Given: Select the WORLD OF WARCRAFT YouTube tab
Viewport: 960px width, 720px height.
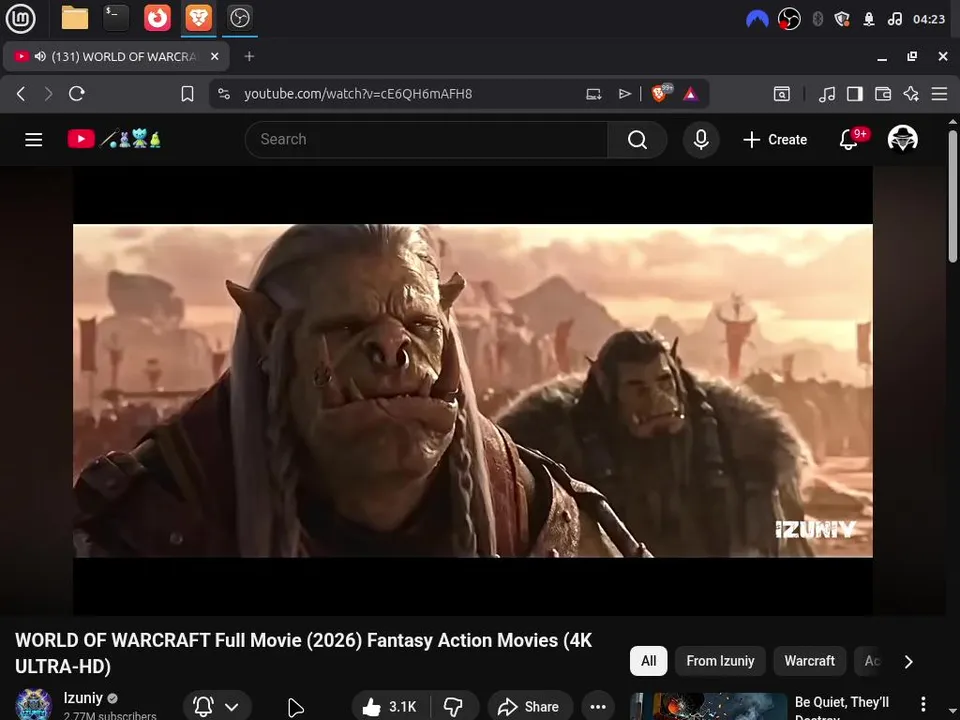Looking at the screenshot, I should click(x=116, y=56).
